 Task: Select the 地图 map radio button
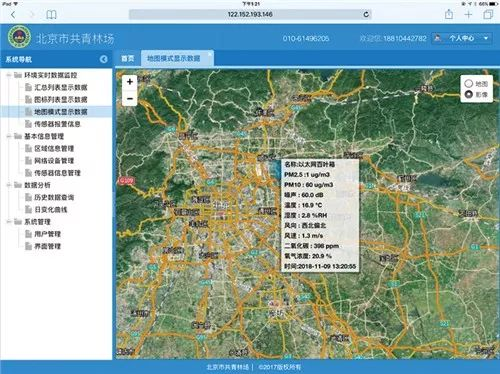[469, 83]
